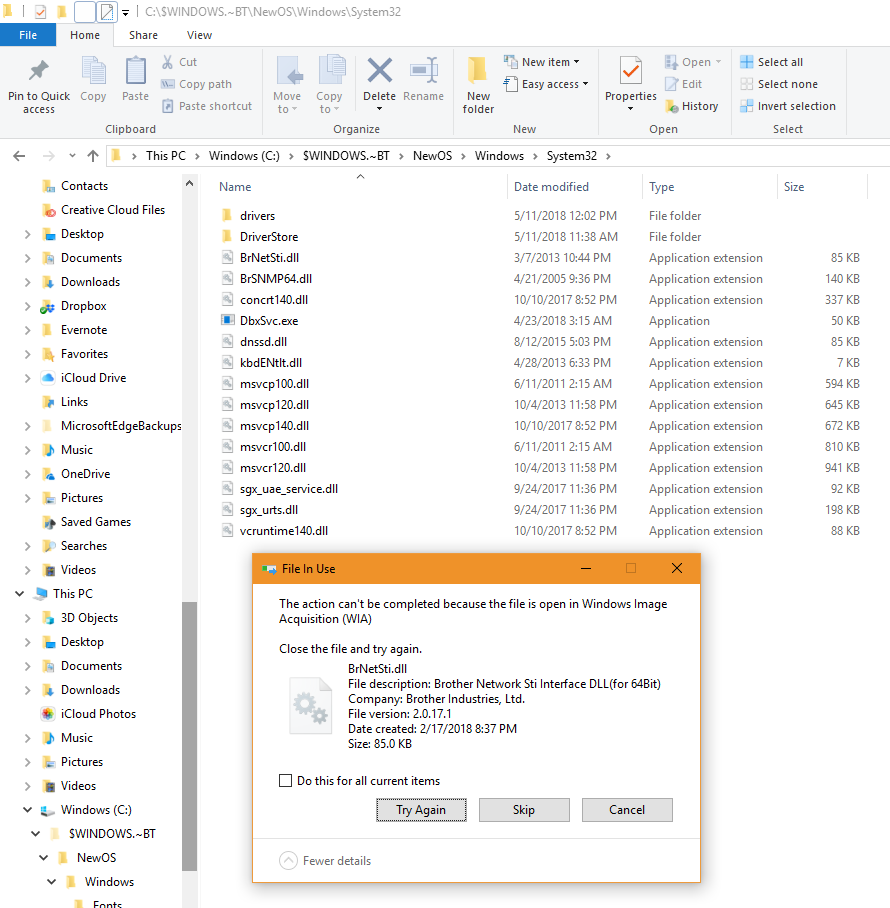Expand the OneDrive tree node

click(27, 474)
